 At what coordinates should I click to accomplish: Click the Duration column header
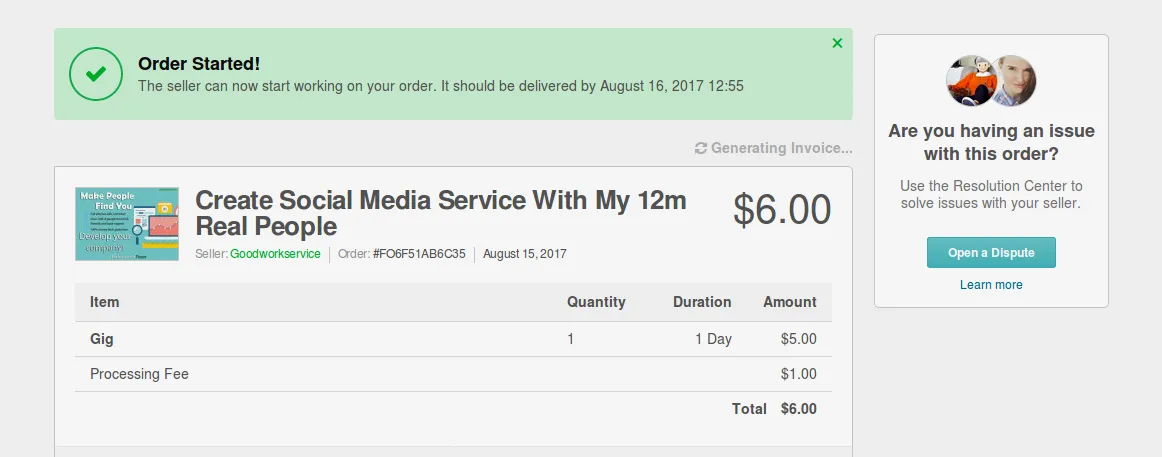pos(702,302)
